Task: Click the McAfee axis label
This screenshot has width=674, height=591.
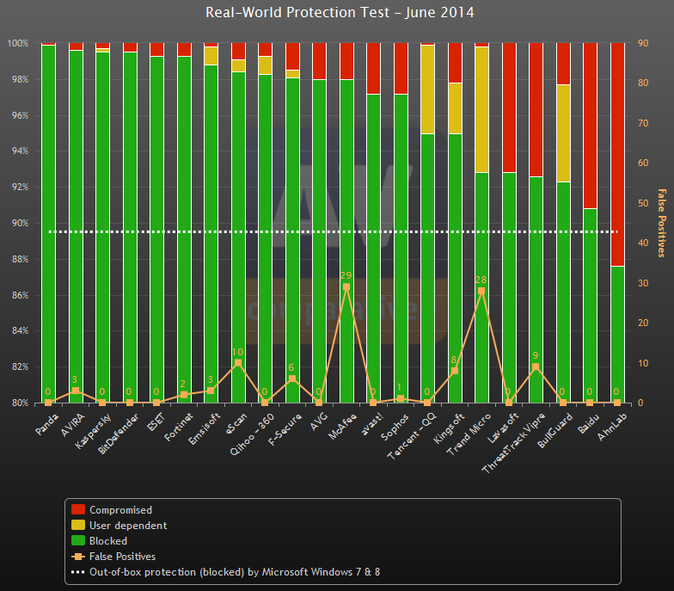Action: click(343, 426)
